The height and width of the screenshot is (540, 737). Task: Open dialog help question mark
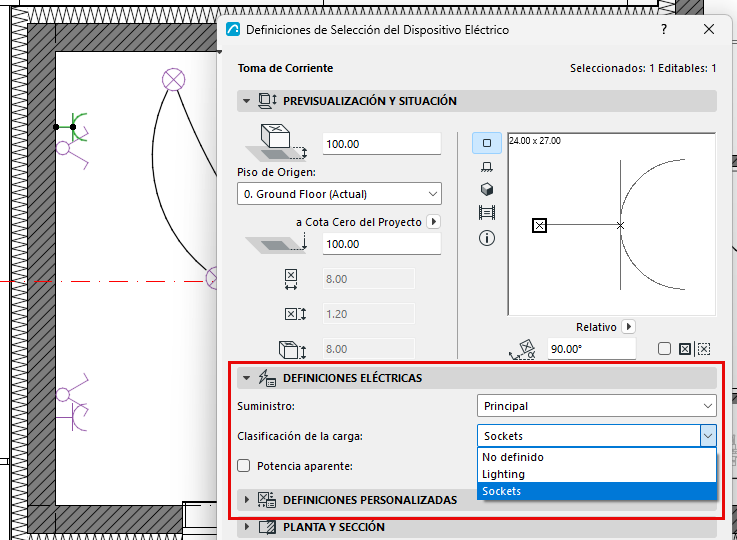(663, 29)
